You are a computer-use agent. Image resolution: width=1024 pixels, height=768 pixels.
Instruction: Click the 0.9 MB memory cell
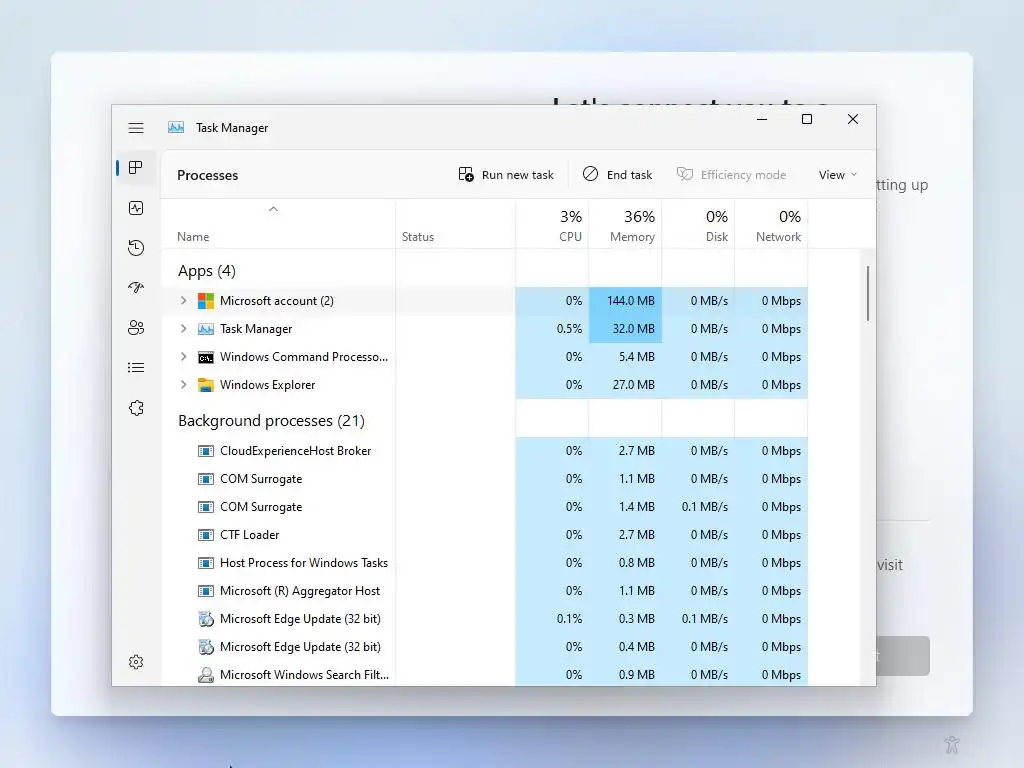[x=625, y=675]
